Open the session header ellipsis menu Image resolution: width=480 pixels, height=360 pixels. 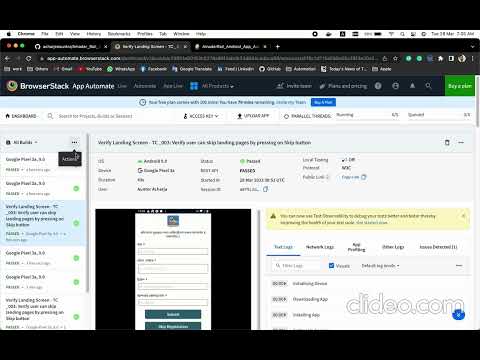(x=461, y=142)
